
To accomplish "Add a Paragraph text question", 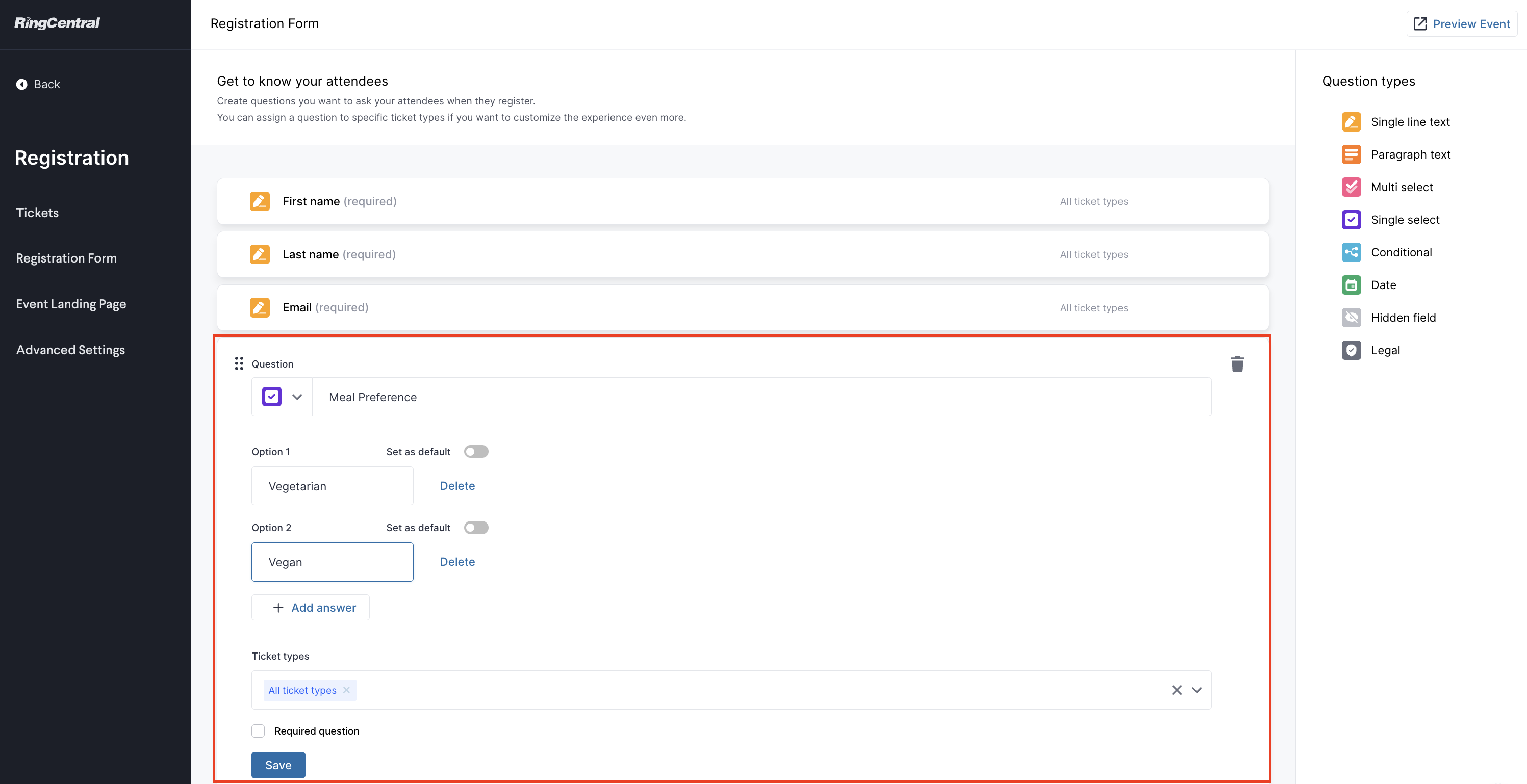I will pyautogui.click(x=1396, y=154).
